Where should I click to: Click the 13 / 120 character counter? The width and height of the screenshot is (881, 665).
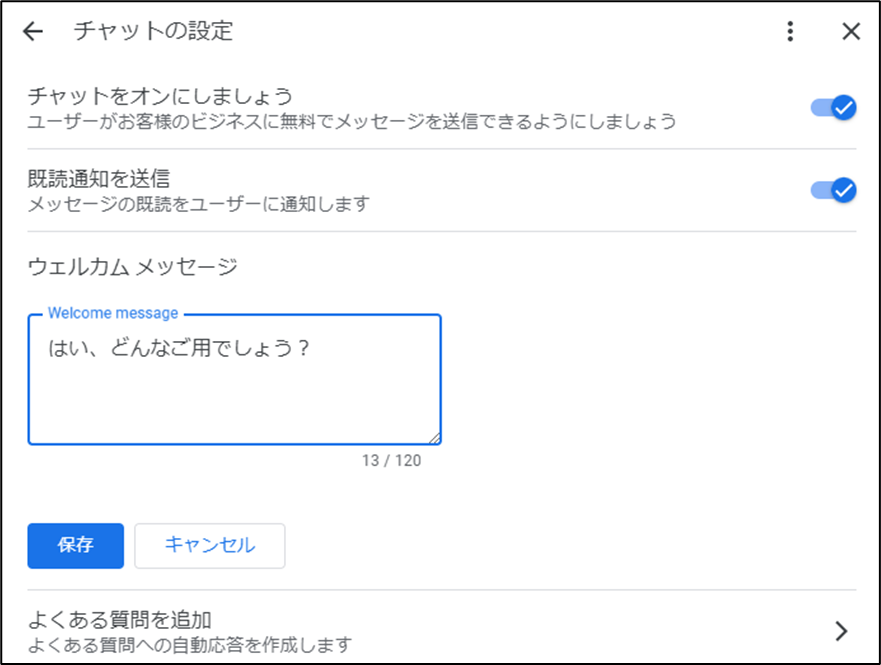(x=392, y=461)
